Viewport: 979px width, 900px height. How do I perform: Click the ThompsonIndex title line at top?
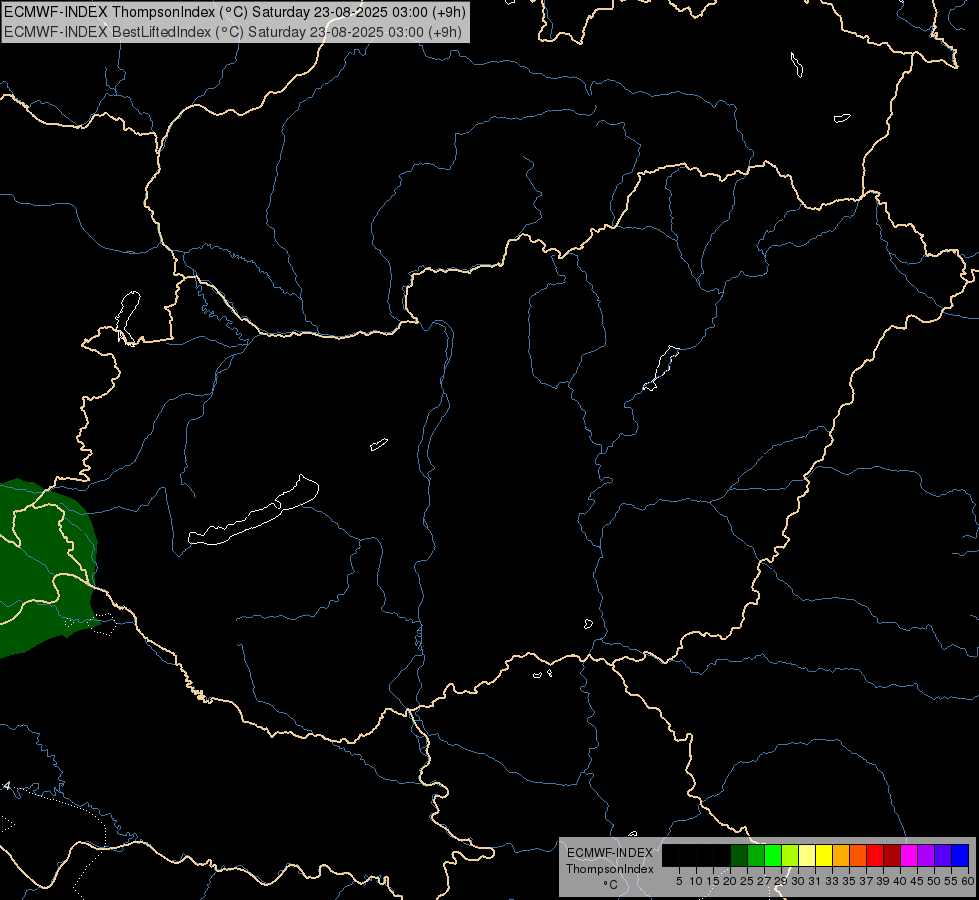click(234, 12)
